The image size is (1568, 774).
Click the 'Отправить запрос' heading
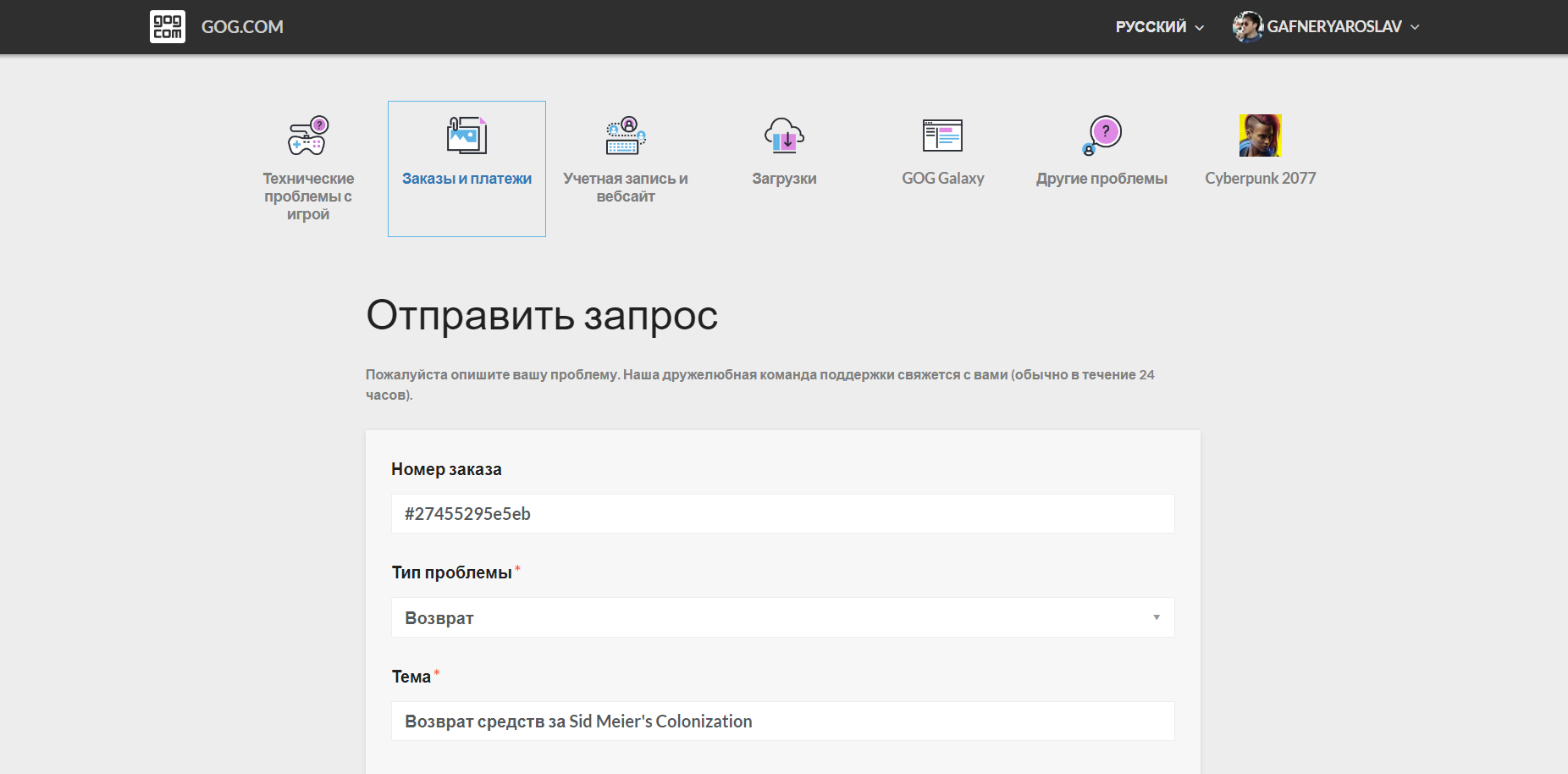[542, 316]
